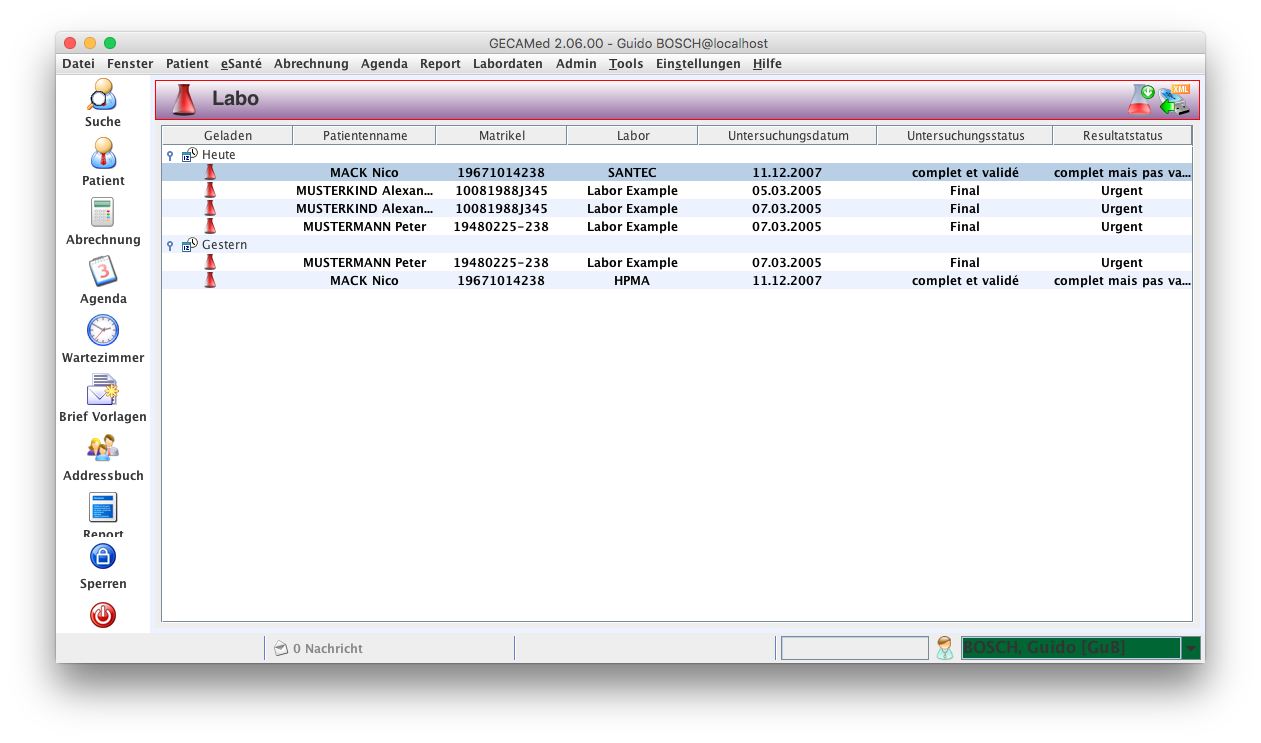Click the Patientenname column header

point(364,135)
